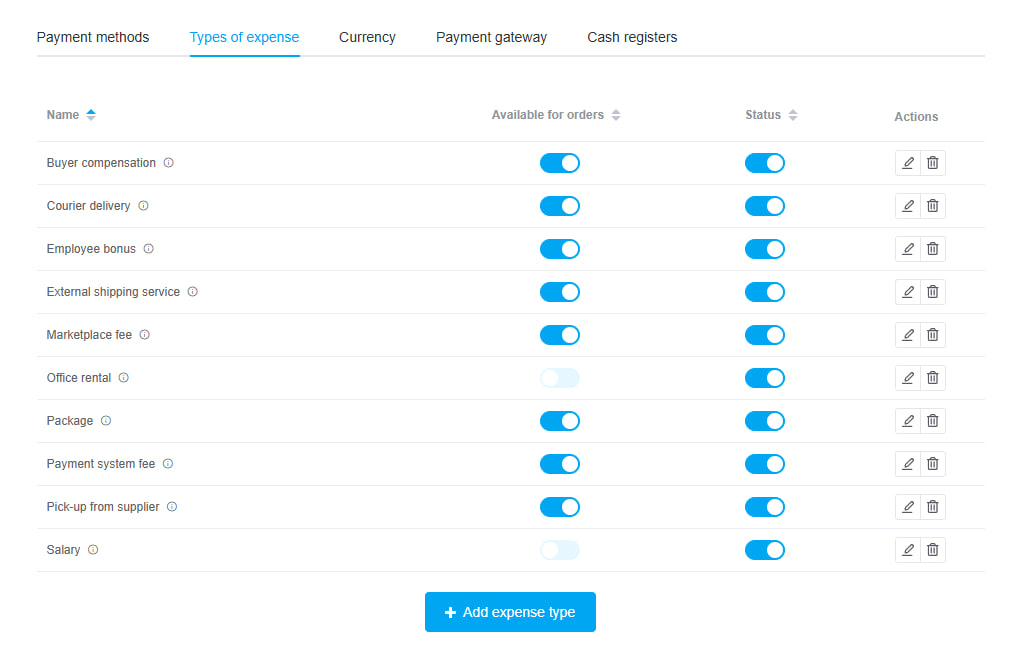Open the Currency tab
Image resolution: width=1015 pixels, height=660 pixels.
pos(367,38)
